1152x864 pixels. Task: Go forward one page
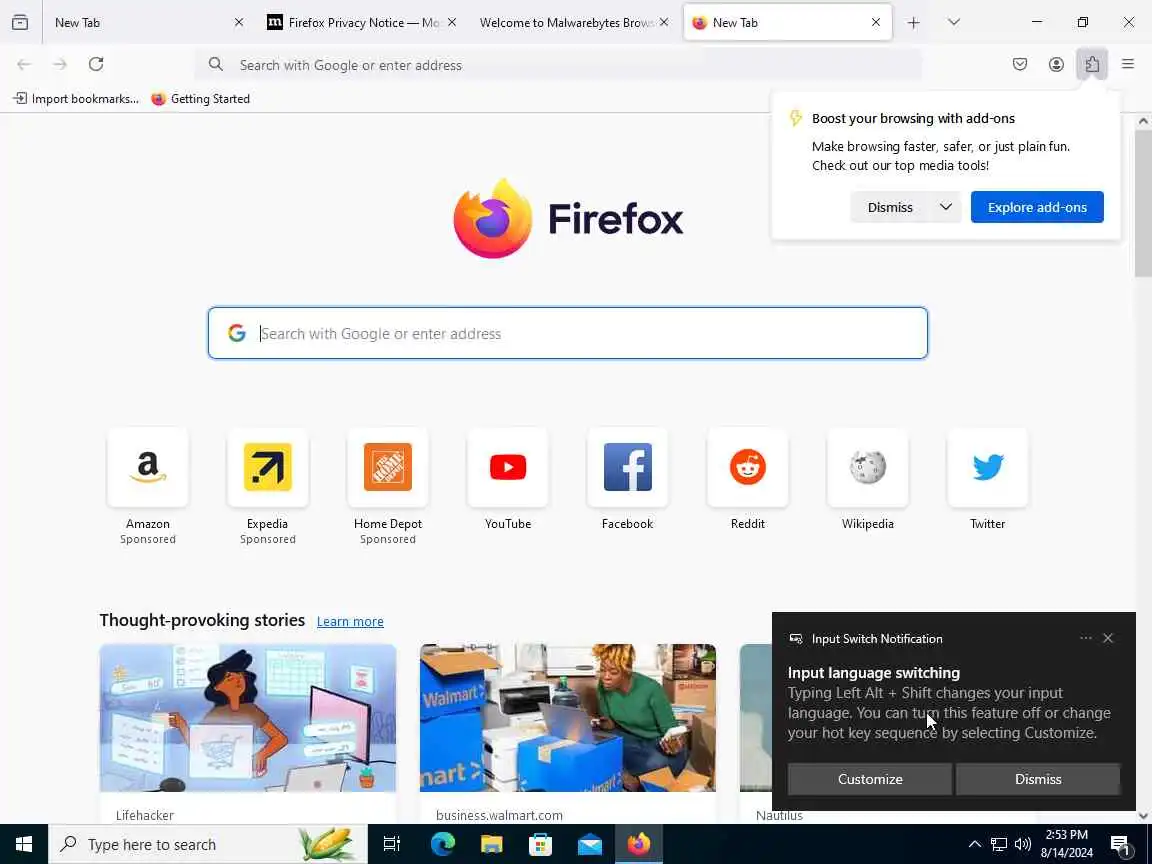coord(60,64)
